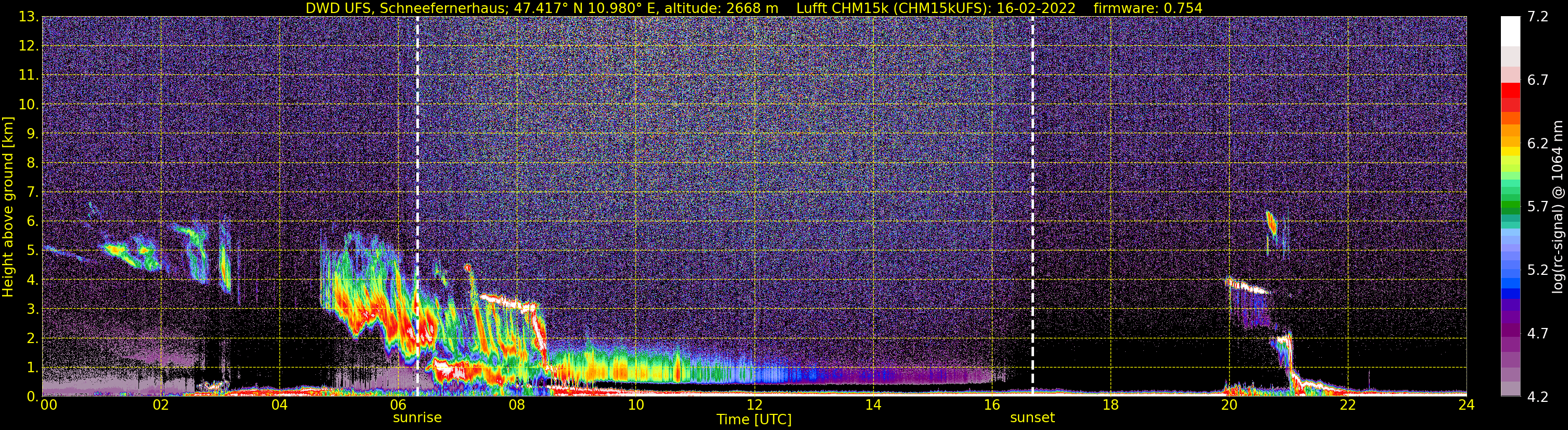The height and width of the screenshot is (430, 1568).
Task: Click the '20' time axis tick label
Action: pyautogui.click(x=1229, y=406)
